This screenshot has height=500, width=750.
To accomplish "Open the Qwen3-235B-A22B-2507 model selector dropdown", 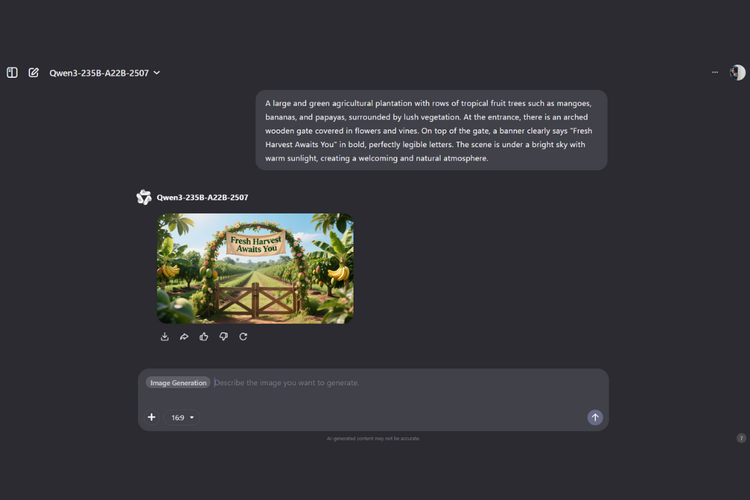I will [x=105, y=73].
